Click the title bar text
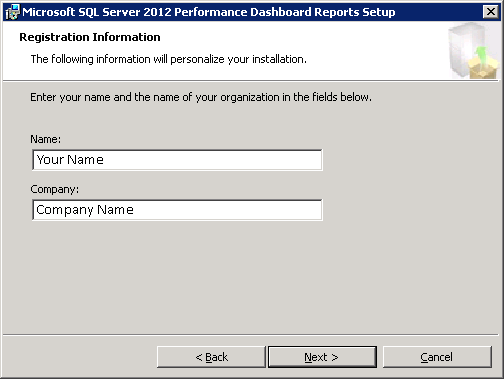Screen dimensions: 504x379 (209, 12)
